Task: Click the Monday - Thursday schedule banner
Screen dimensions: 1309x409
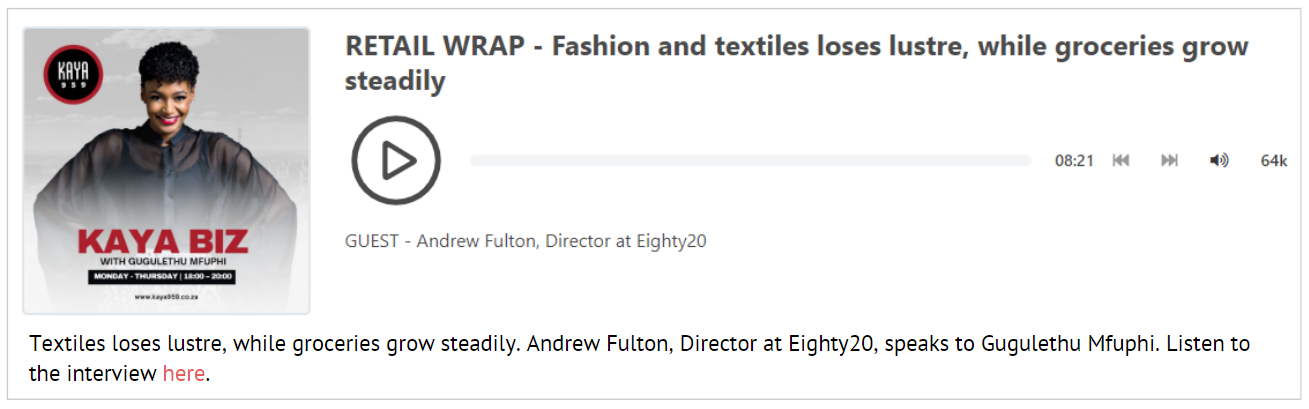Action: tap(165, 277)
